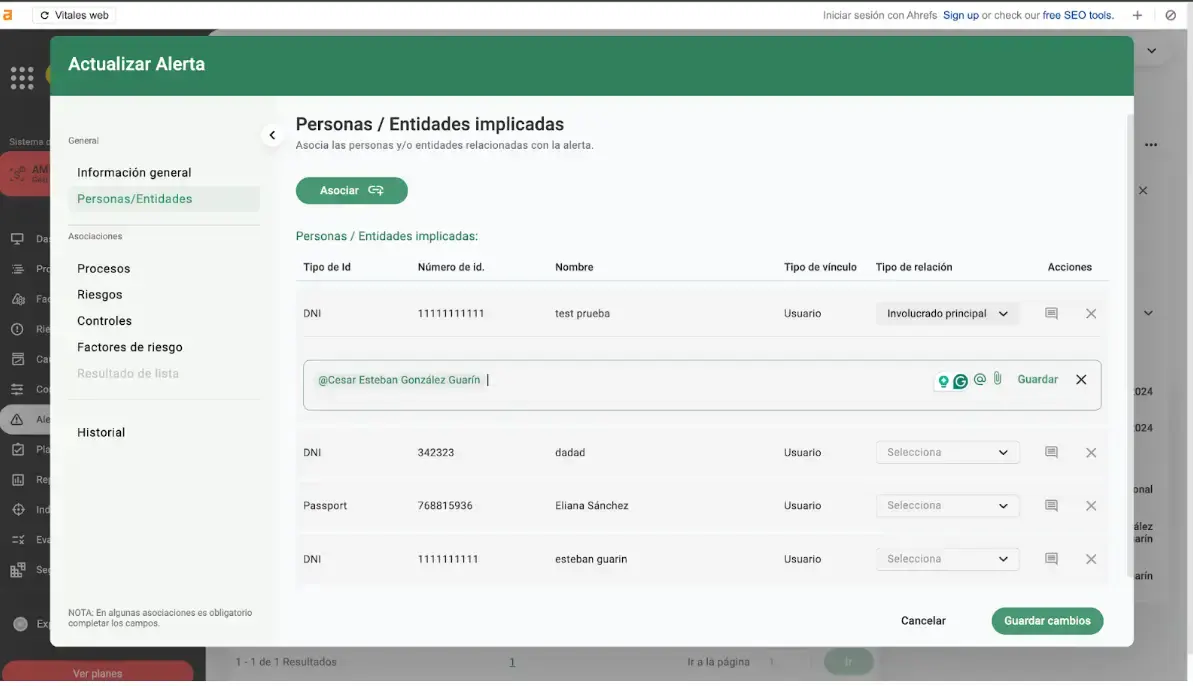Close the comment box with X
This screenshot has width=1193, height=686.
(1081, 380)
